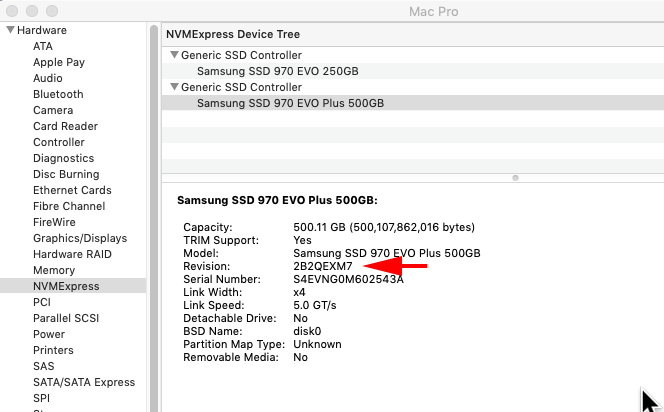The width and height of the screenshot is (664, 412).
Task: Click the bold Samsung SSD 970 EVO Plus 500GB heading
Action: 277,200
